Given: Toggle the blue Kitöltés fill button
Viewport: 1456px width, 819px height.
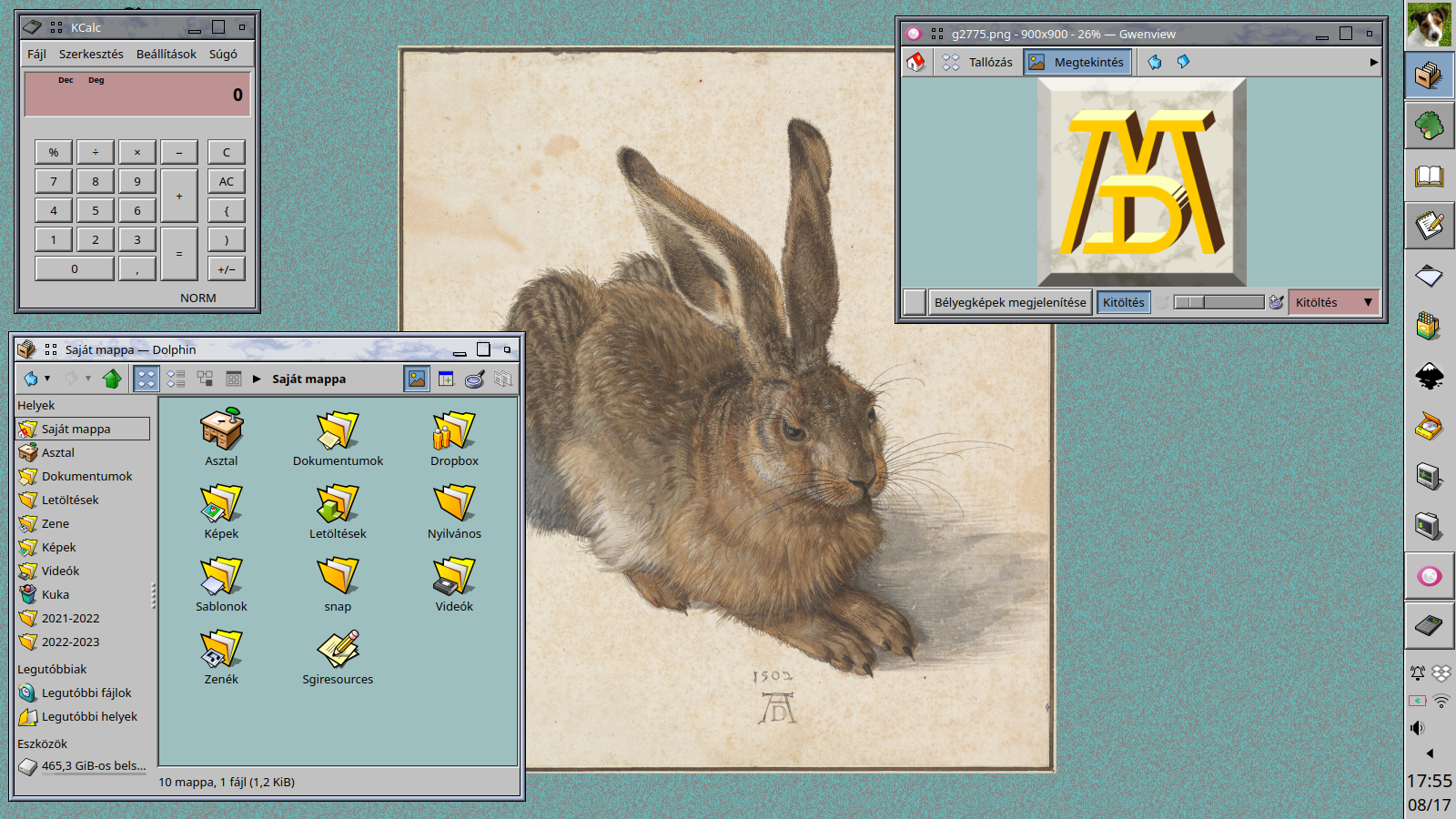Looking at the screenshot, I should tap(1124, 302).
